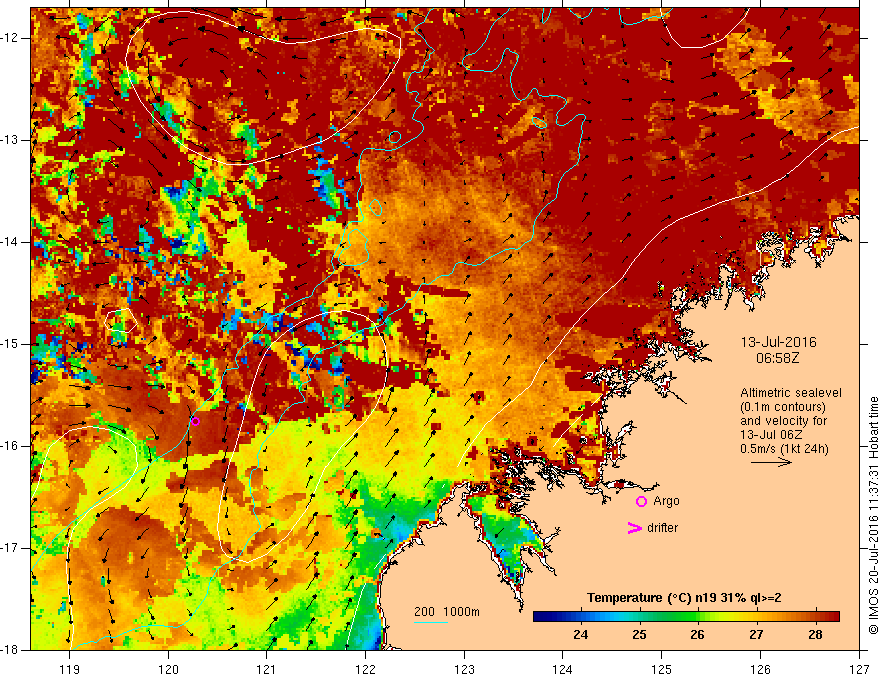Click the color bar value '26'
This screenshot has height=680, width=880.
pyautogui.click(x=698, y=635)
